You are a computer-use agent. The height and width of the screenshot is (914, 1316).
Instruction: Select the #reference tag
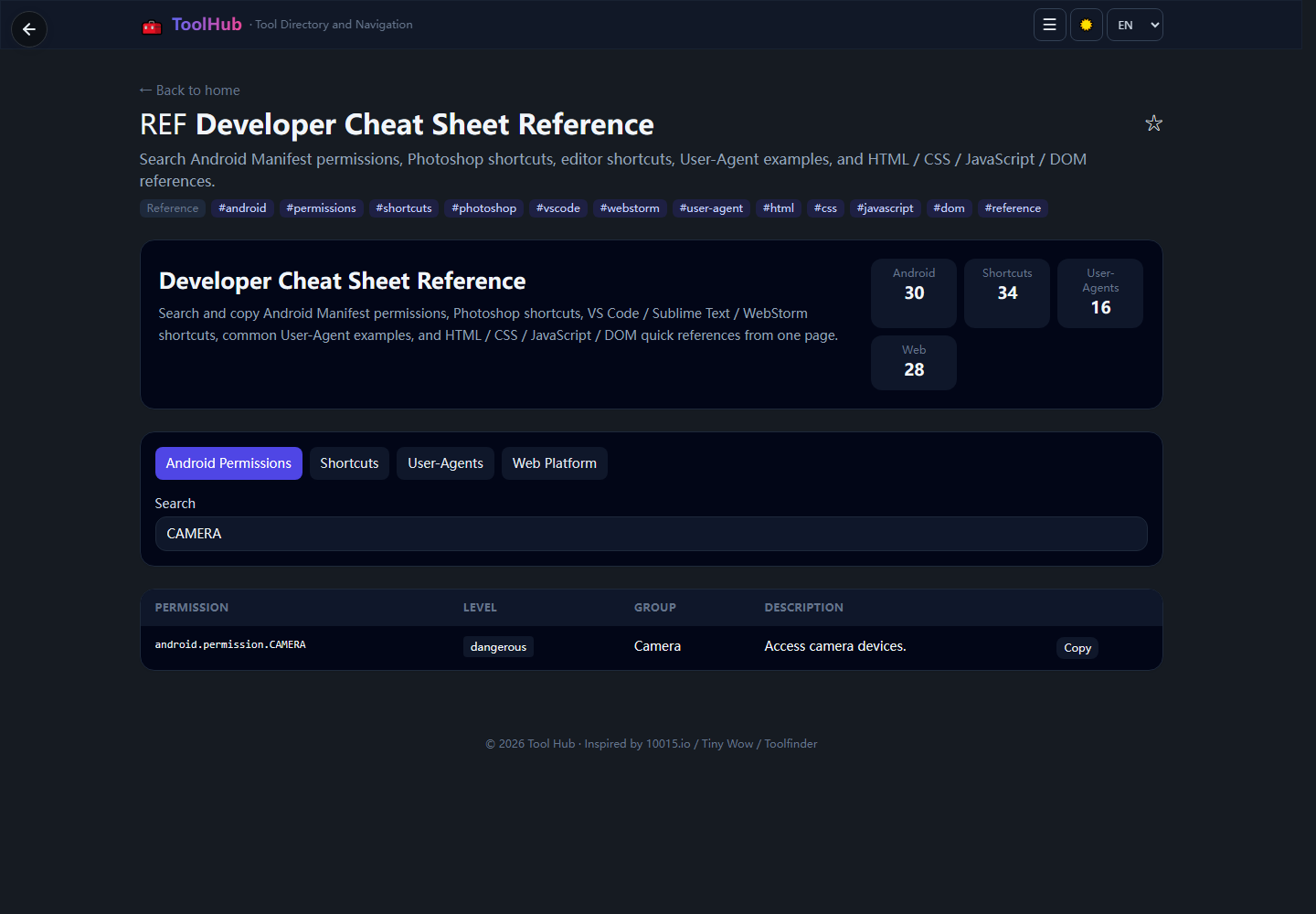click(x=1014, y=208)
